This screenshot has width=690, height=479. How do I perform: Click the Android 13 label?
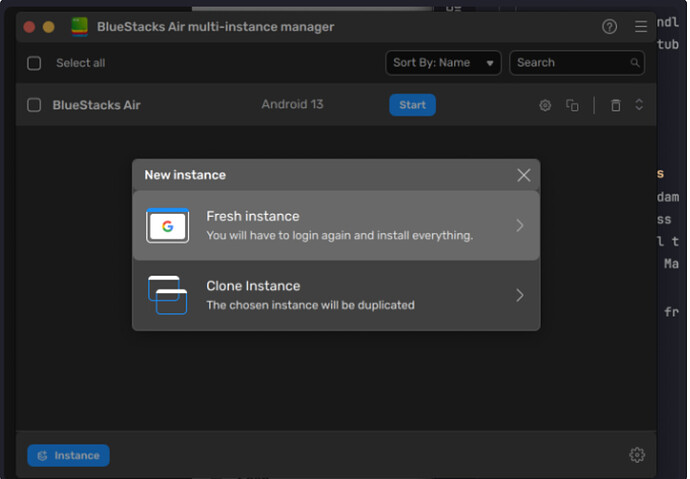tap(292, 104)
